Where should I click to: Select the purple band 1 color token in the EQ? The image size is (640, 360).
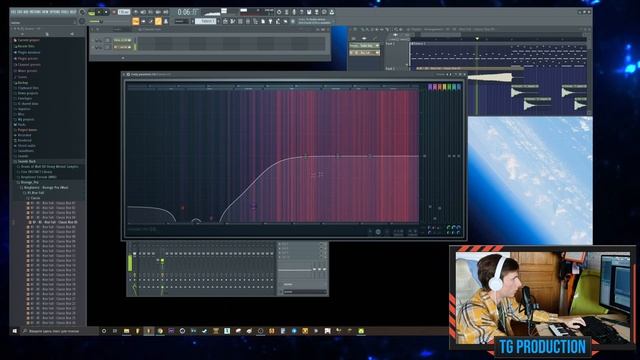pos(430,87)
